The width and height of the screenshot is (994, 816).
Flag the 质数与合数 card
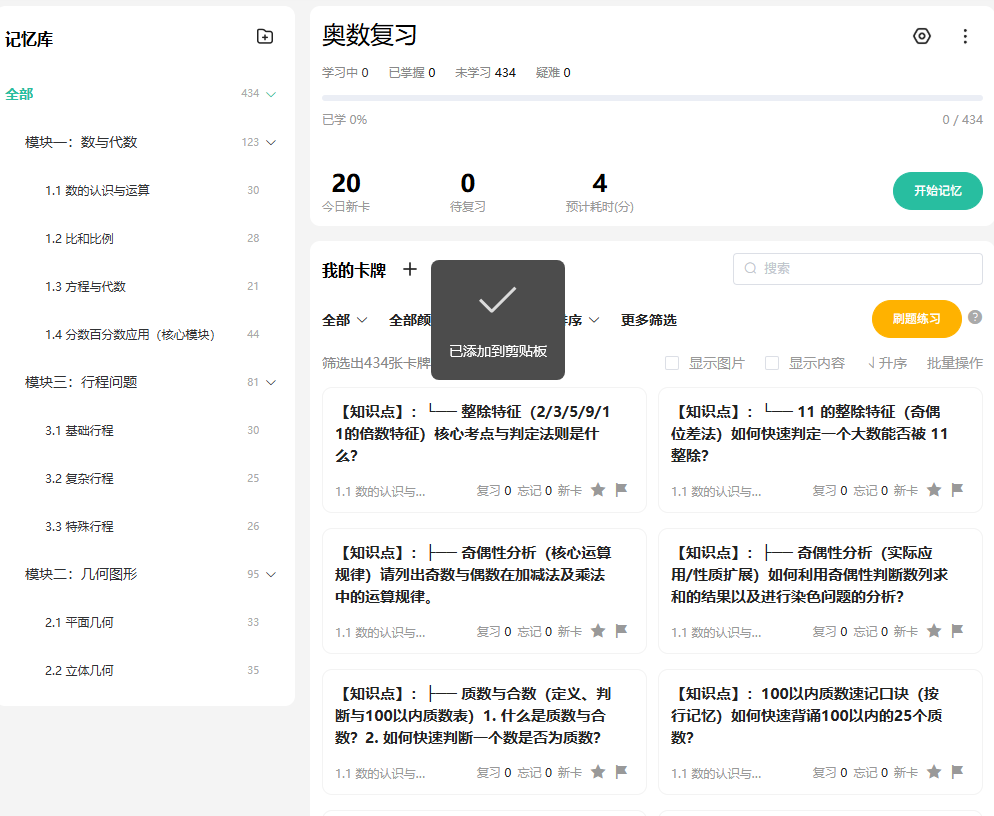(621, 772)
